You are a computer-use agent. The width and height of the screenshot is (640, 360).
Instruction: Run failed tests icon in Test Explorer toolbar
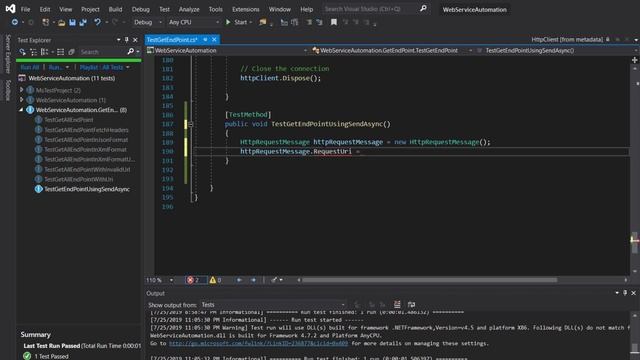click(22, 52)
